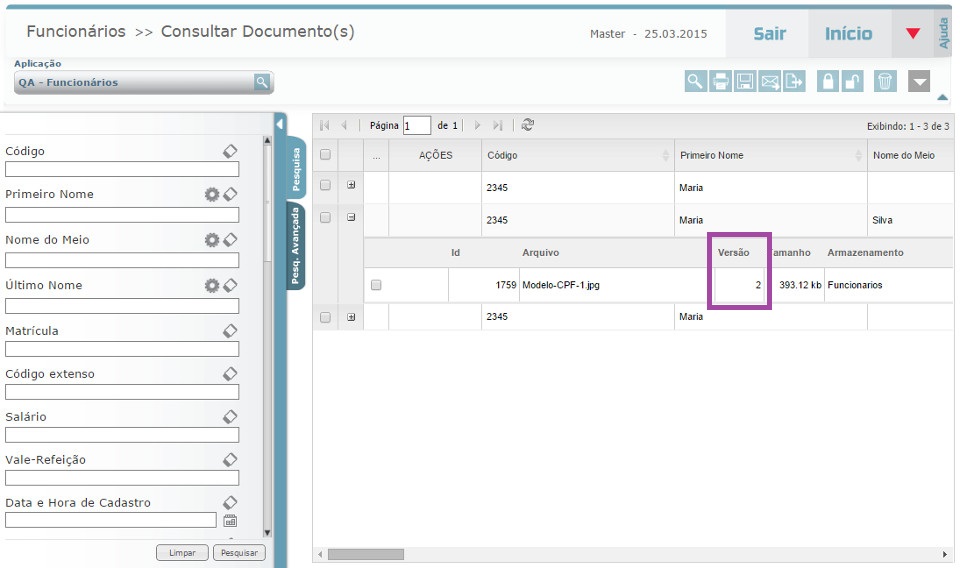Collapse the expanded second row with minus

coord(351,218)
